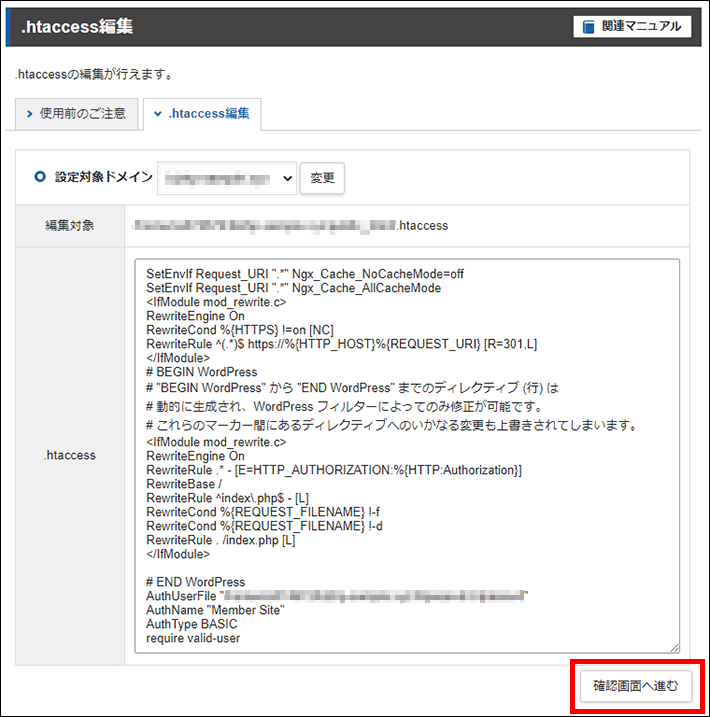The width and height of the screenshot is (710, 717).
Task: Click the 変更 button
Action: [322, 178]
